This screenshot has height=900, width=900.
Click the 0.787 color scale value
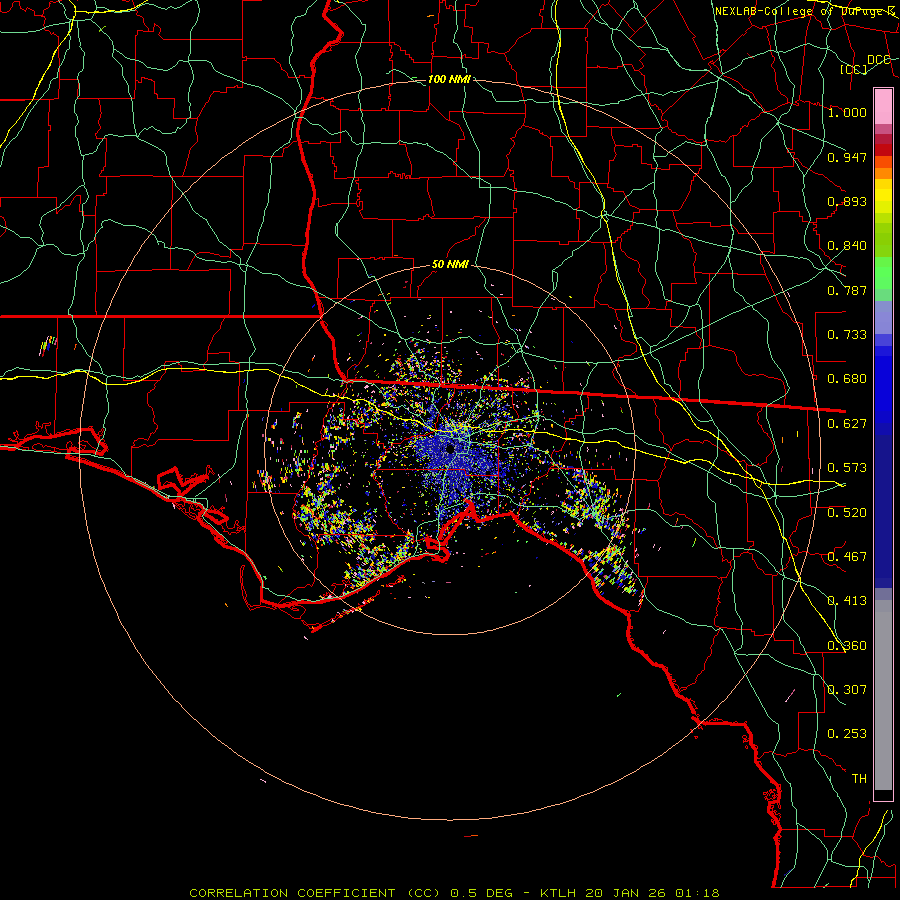(x=847, y=290)
